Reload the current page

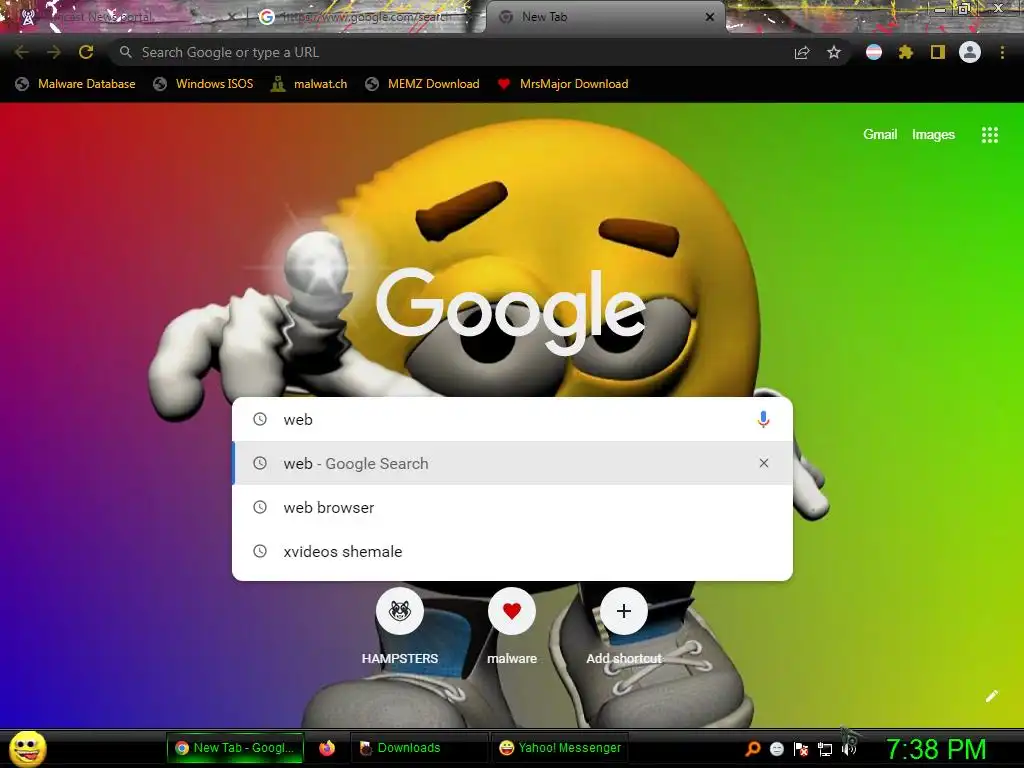(86, 52)
